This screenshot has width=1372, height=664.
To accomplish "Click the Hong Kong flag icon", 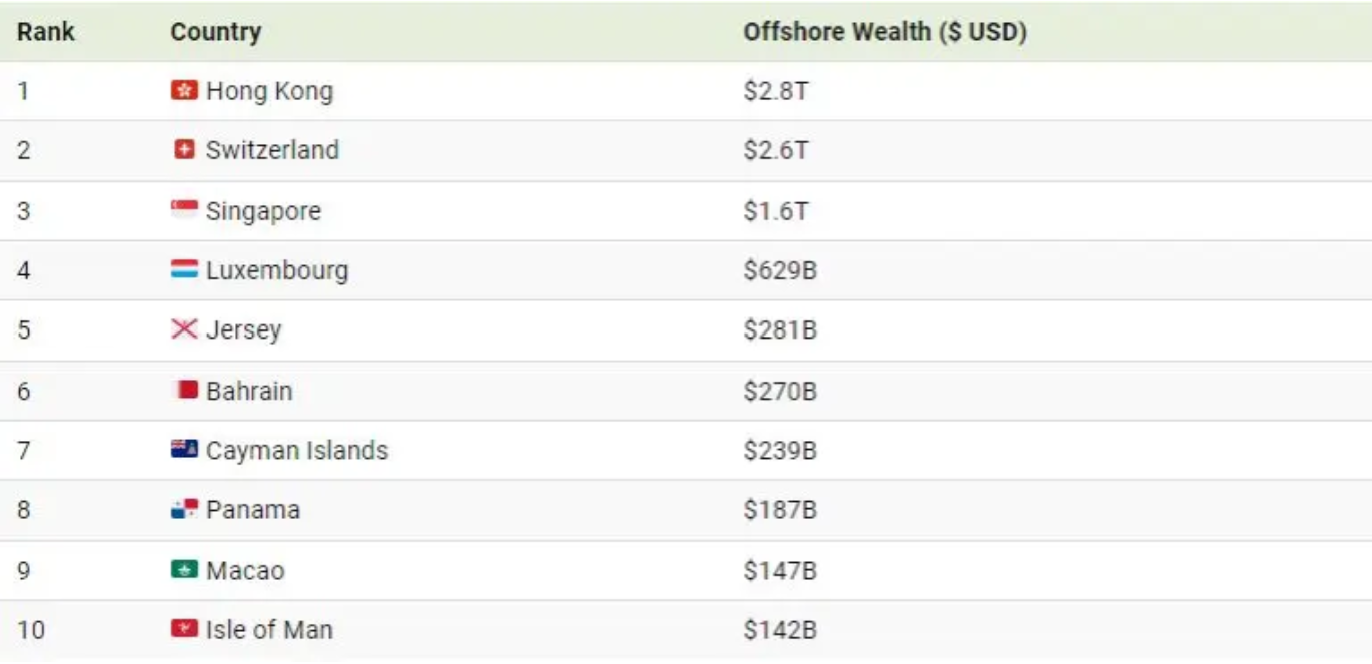I will coord(184,91).
